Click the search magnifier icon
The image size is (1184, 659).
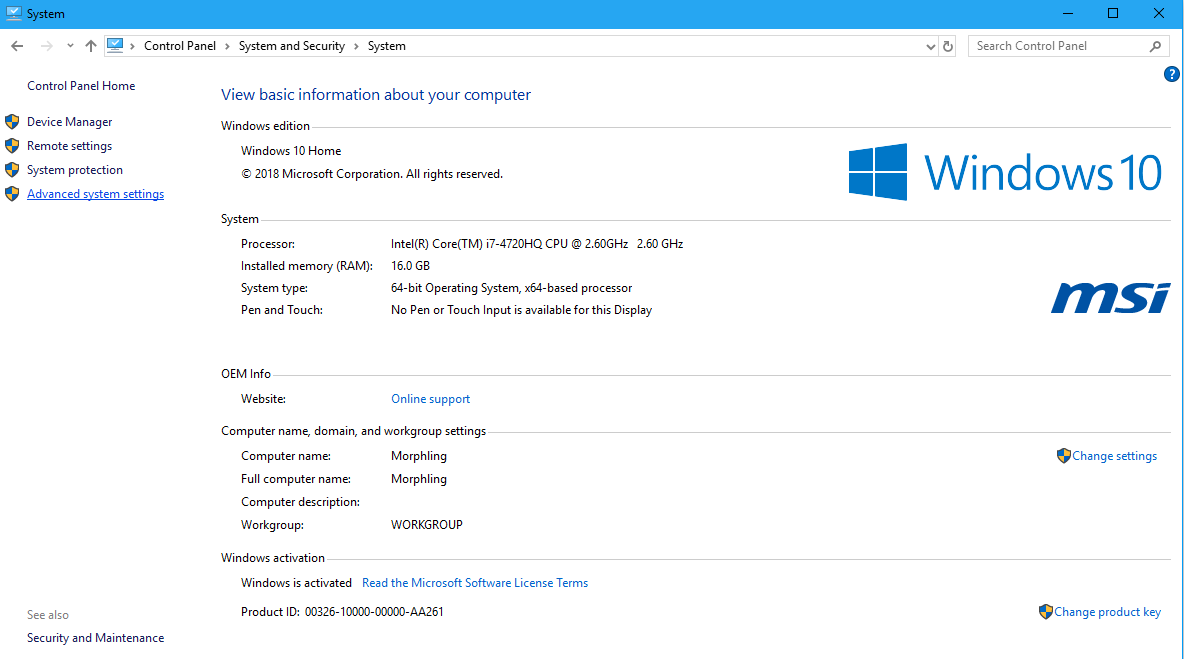coord(1155,46)
